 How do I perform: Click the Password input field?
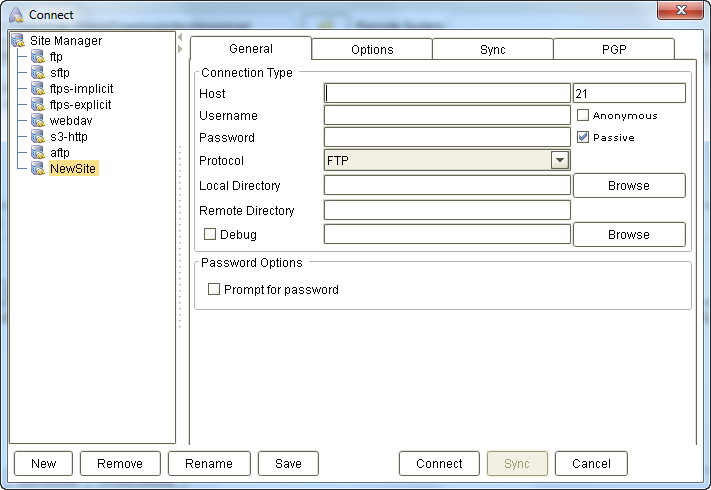pyautogui.click(x=447, y=137)
